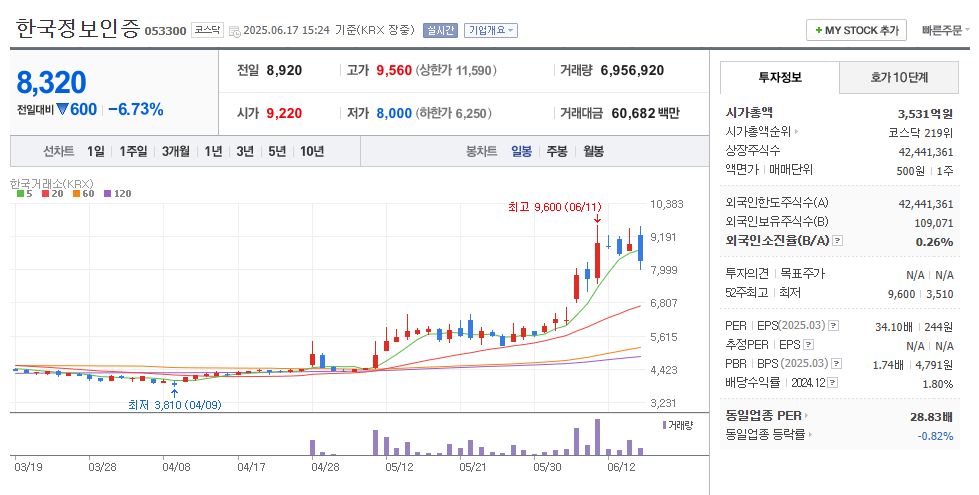Click the 목표주가 label
The image size is (979, 495).
pyautogui.click(x=802, y=273)
